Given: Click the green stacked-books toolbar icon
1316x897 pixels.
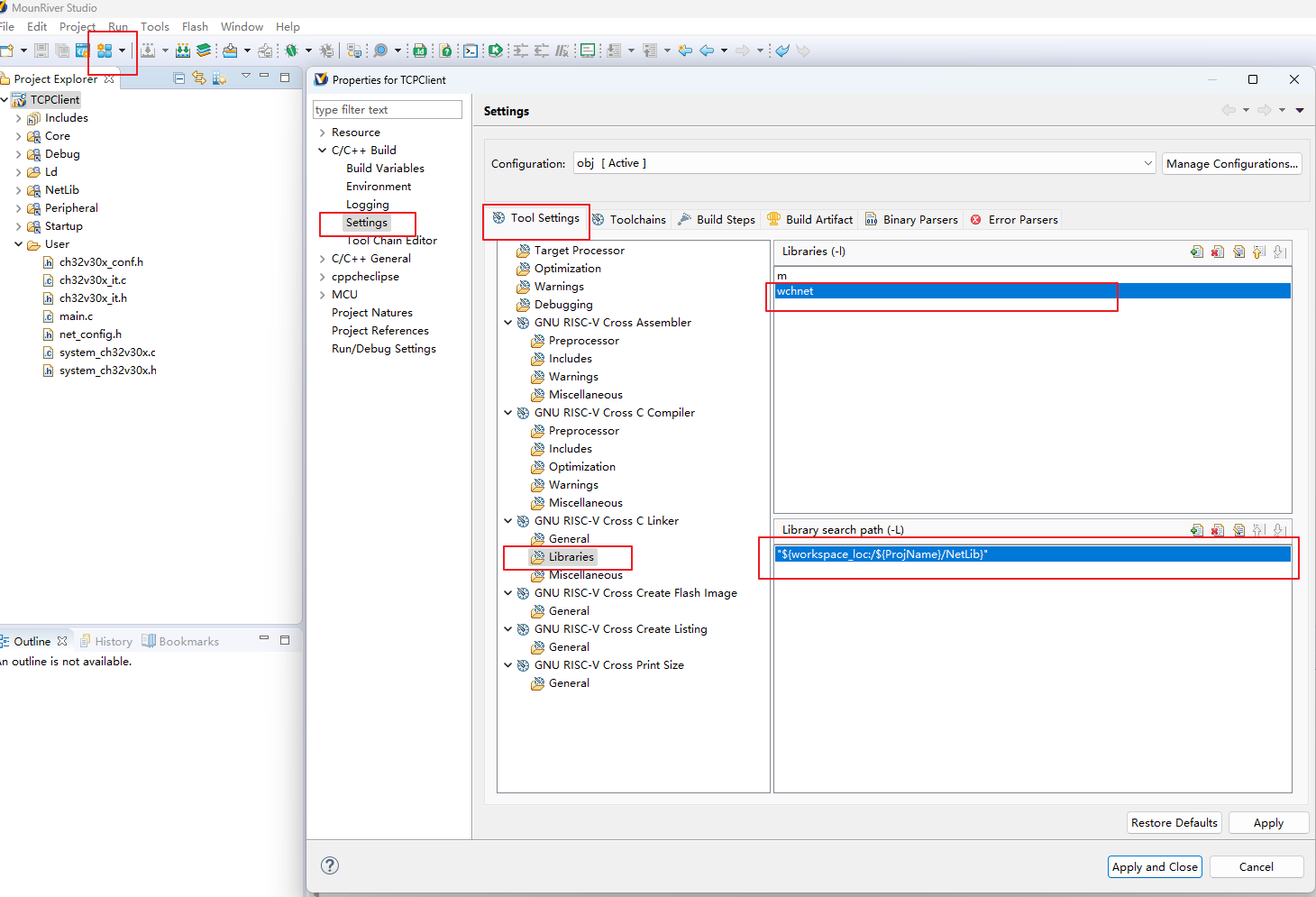Looking at the screenshot, I should tap(204, 50).
